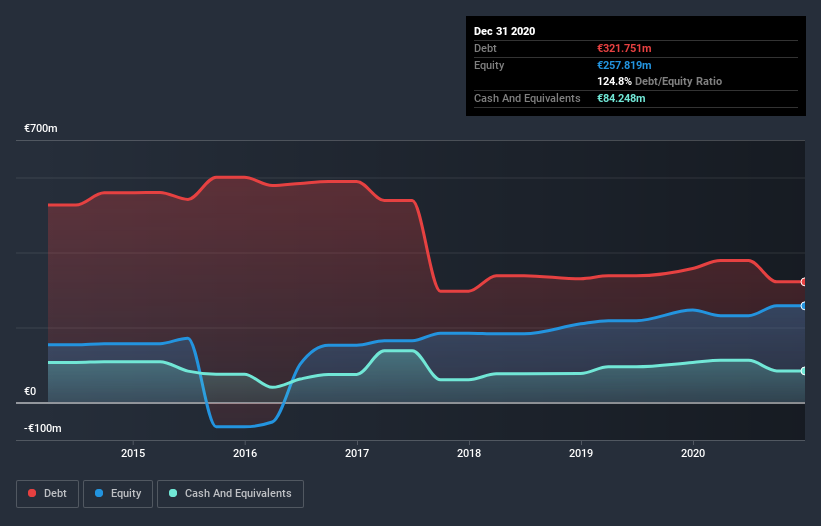Click the €700m y-axis label
The height and width of the screenshot is (526, 821).
click(x=41, y=128)
